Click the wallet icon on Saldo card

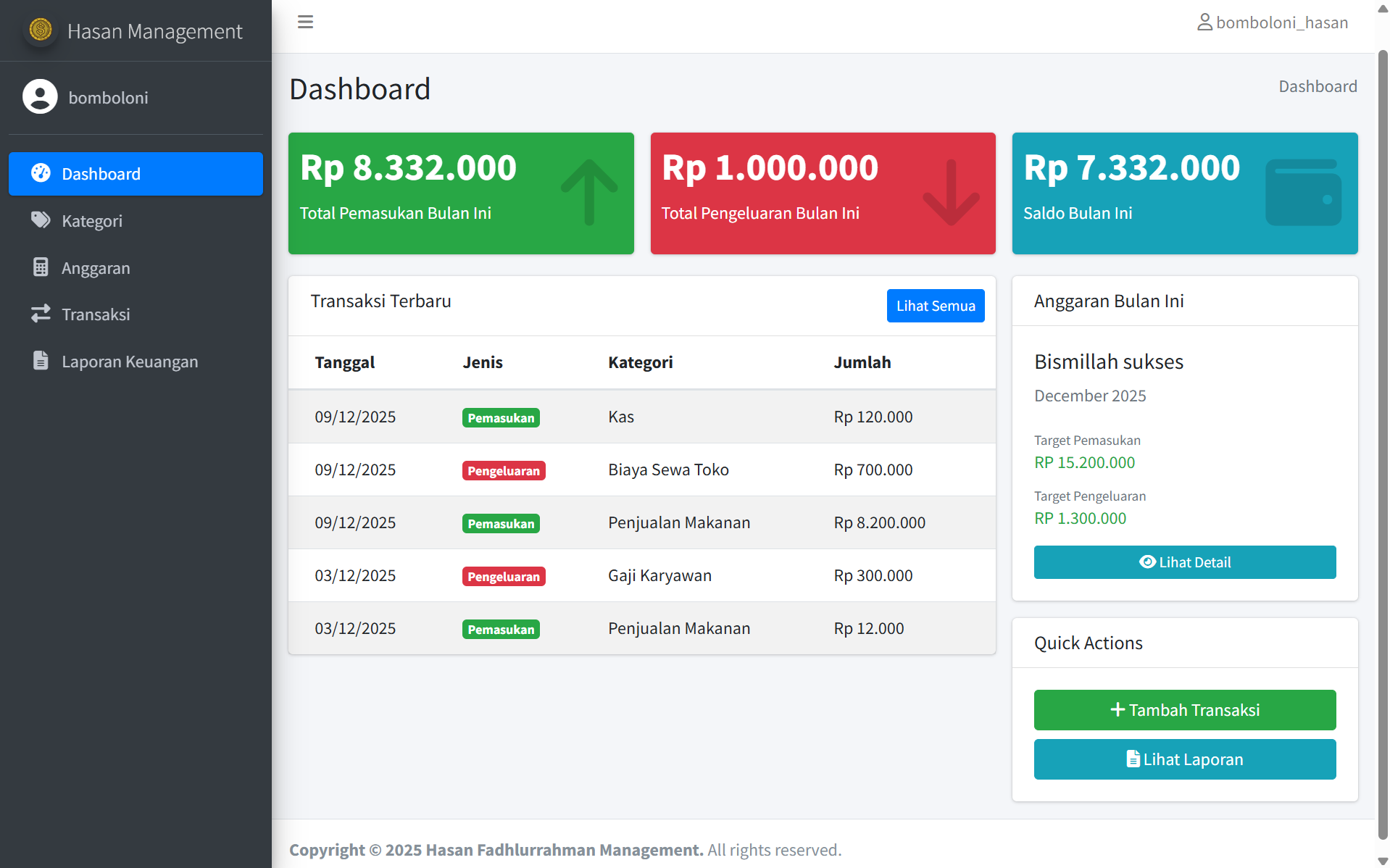(1302, 193)
